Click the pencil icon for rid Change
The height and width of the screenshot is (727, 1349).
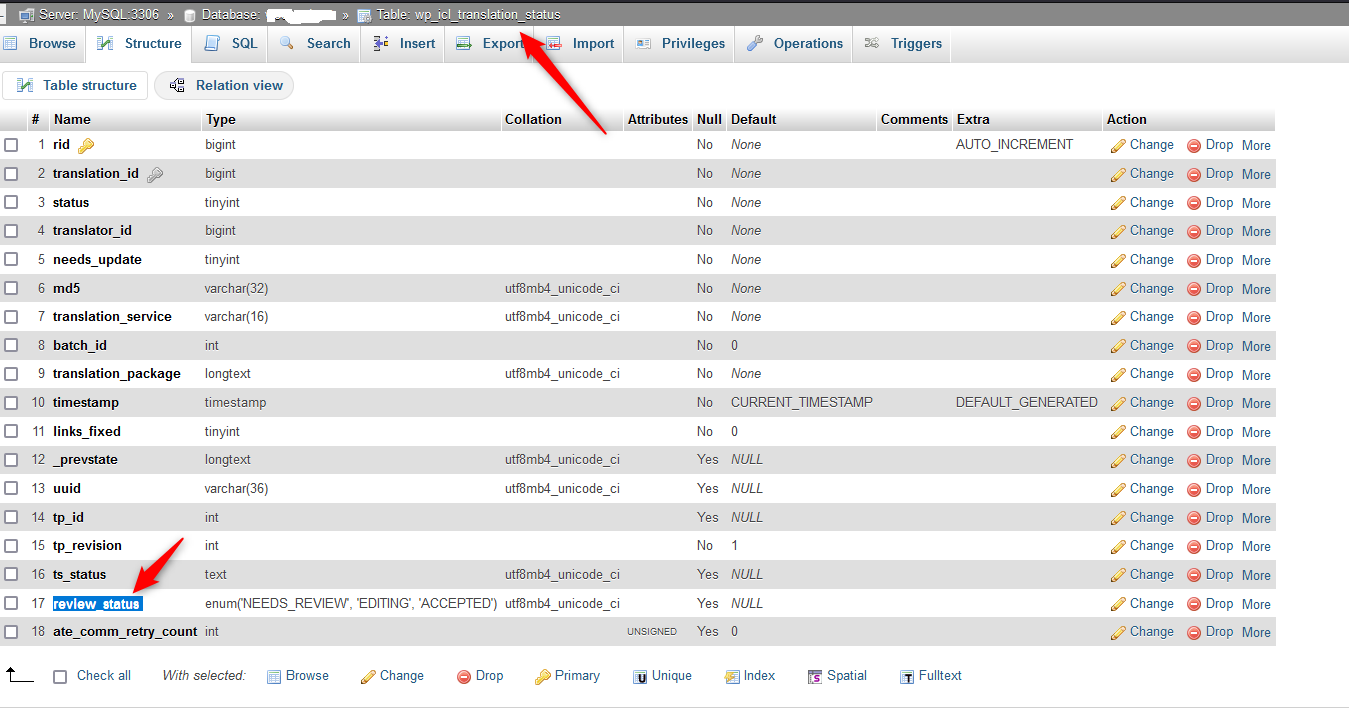pos(1118,146)
